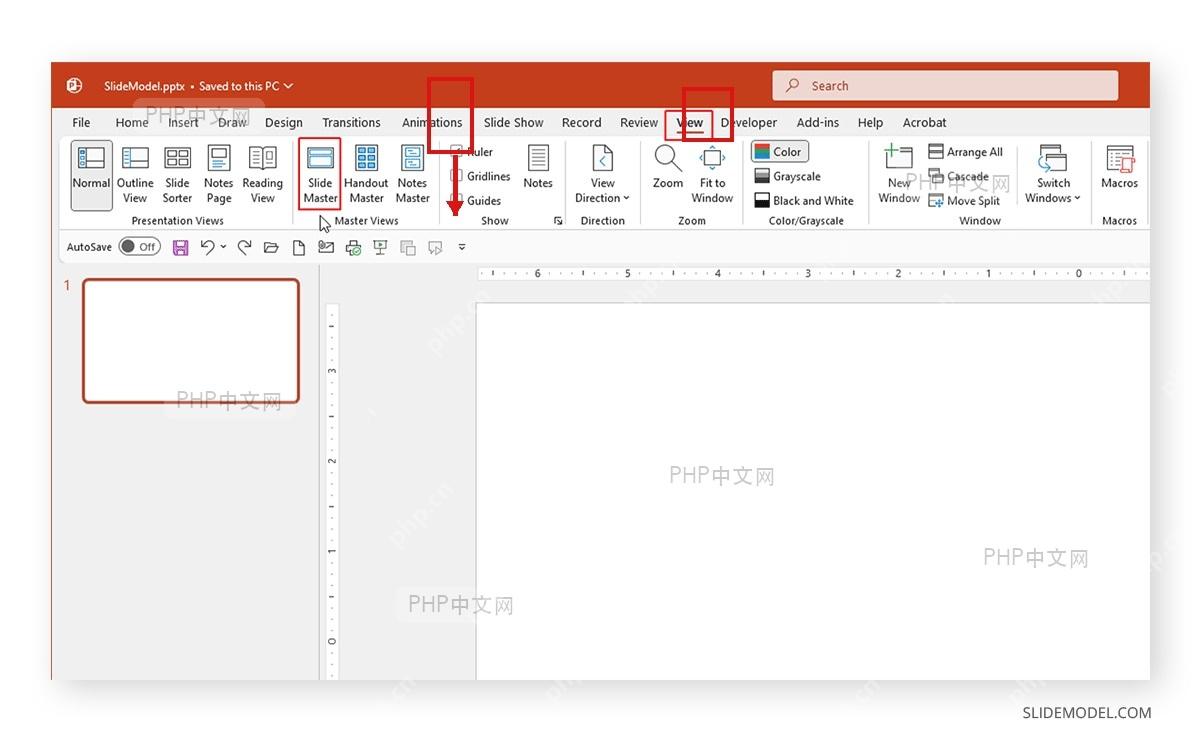This screenshot has width=1200, height=743.
Task: Open the Show group dialog launcher
Action: tap(558, 221)
